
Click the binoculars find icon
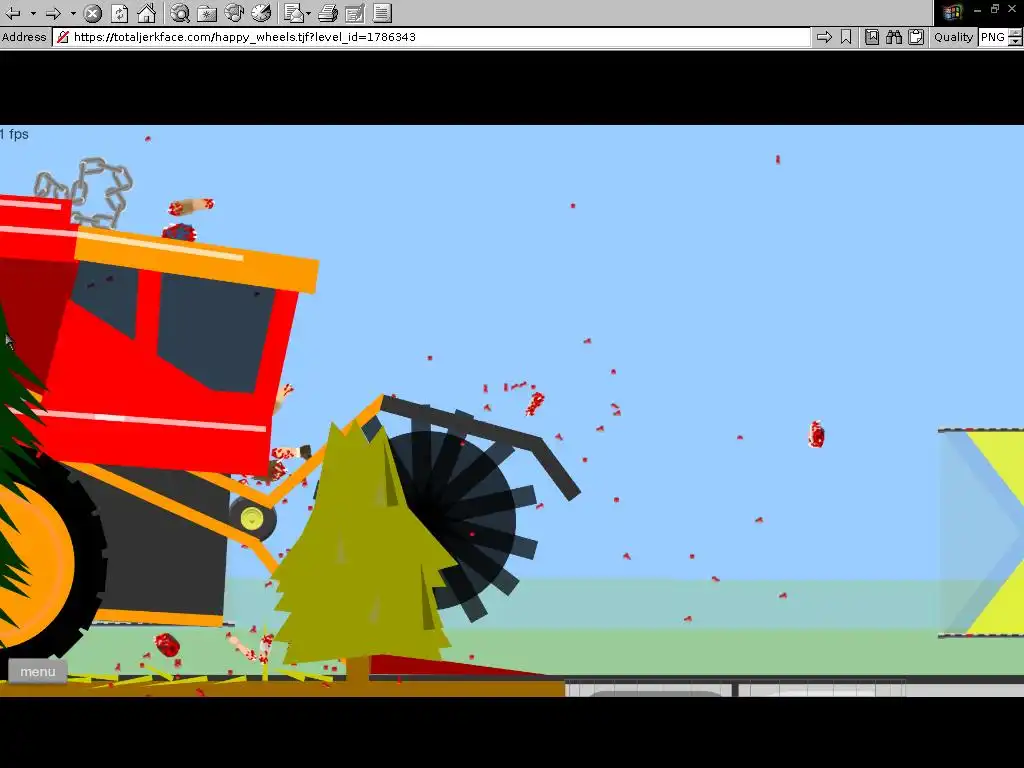(894, 37)
